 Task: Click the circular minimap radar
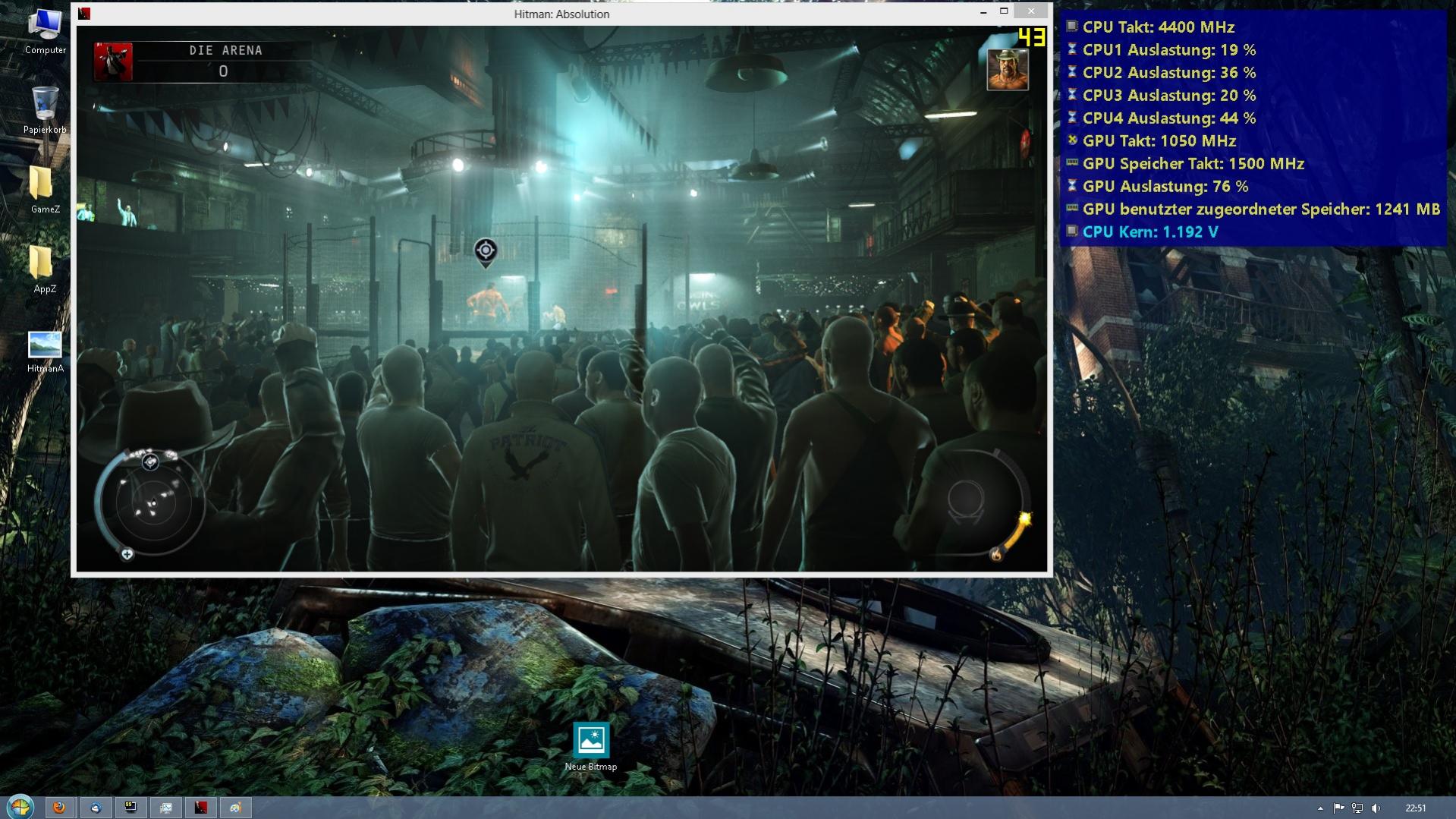click(x=152, y=503)
